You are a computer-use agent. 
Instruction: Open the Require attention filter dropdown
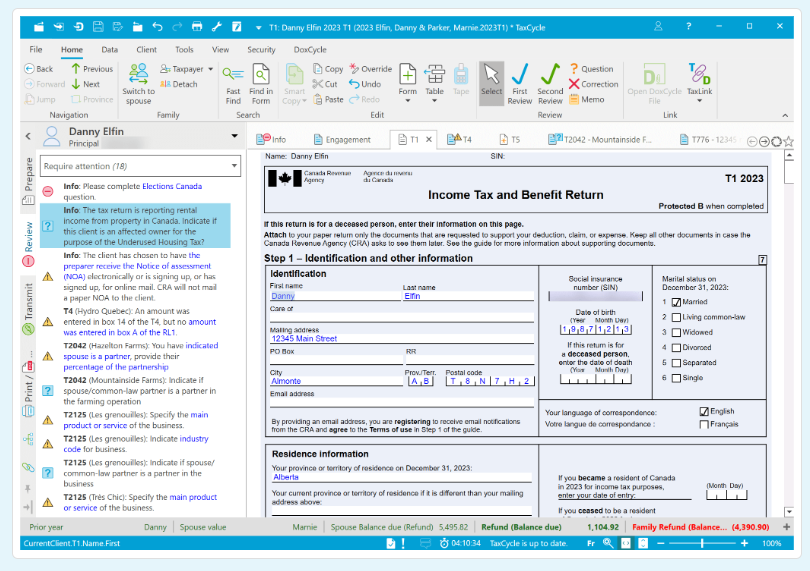point(234,166)
